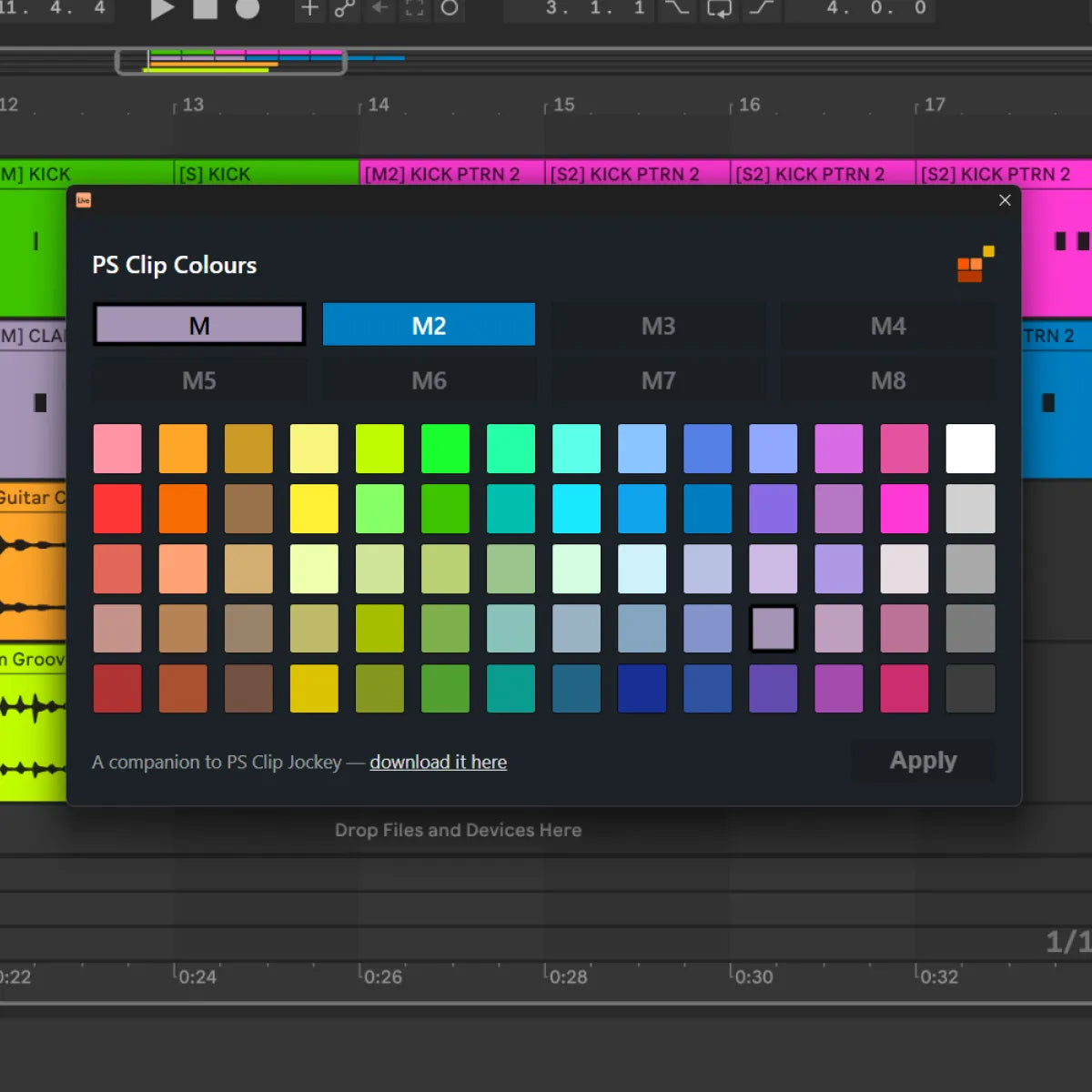Stop playback with the Stop button

click(206, 8)
